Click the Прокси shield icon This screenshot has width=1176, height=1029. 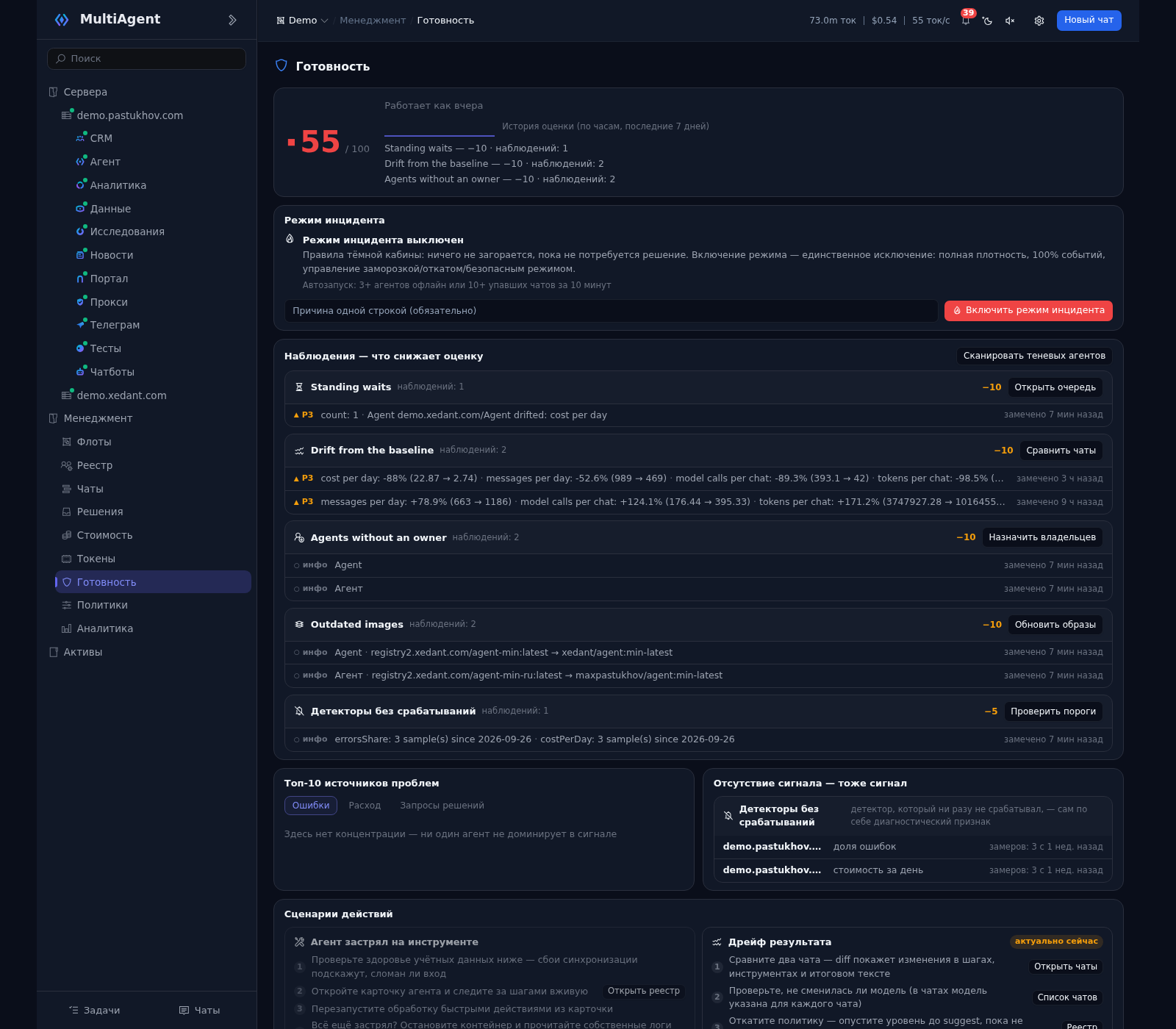[80, 302]
